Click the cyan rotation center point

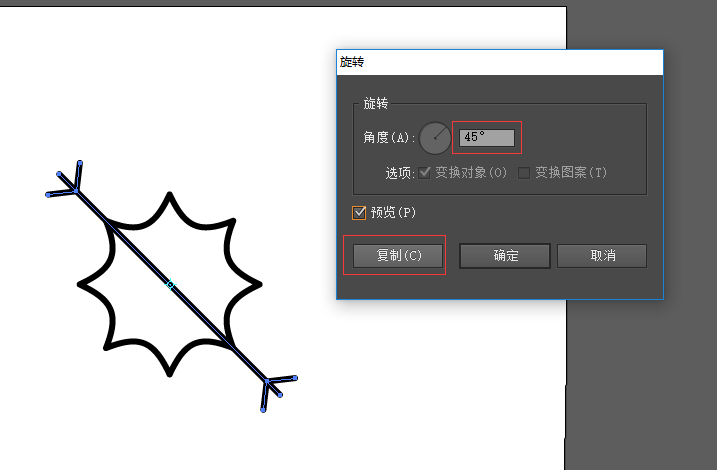pyautogui.click(x=170, y=285)
